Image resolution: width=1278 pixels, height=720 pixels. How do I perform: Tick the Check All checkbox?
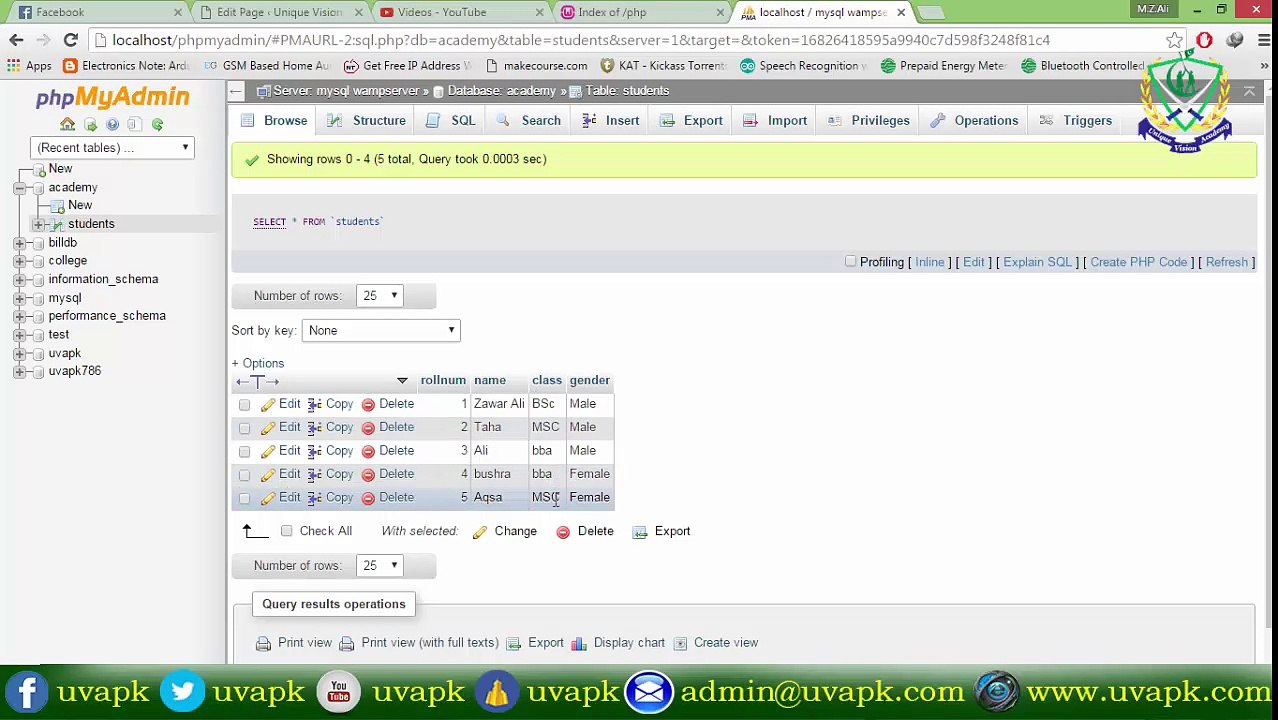click(x=287, y=531)
